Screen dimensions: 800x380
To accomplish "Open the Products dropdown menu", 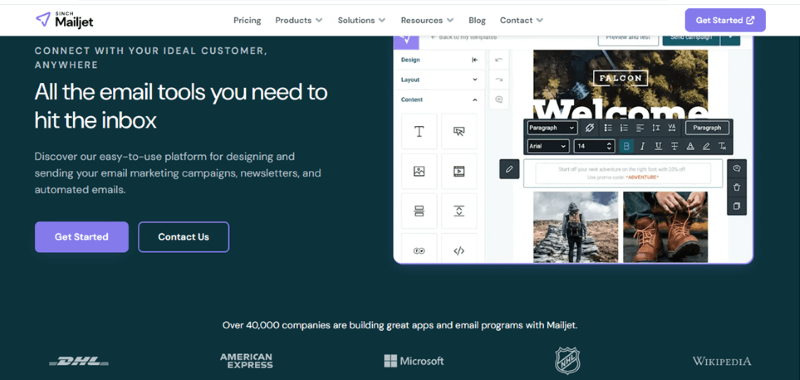I will point(299,20).
